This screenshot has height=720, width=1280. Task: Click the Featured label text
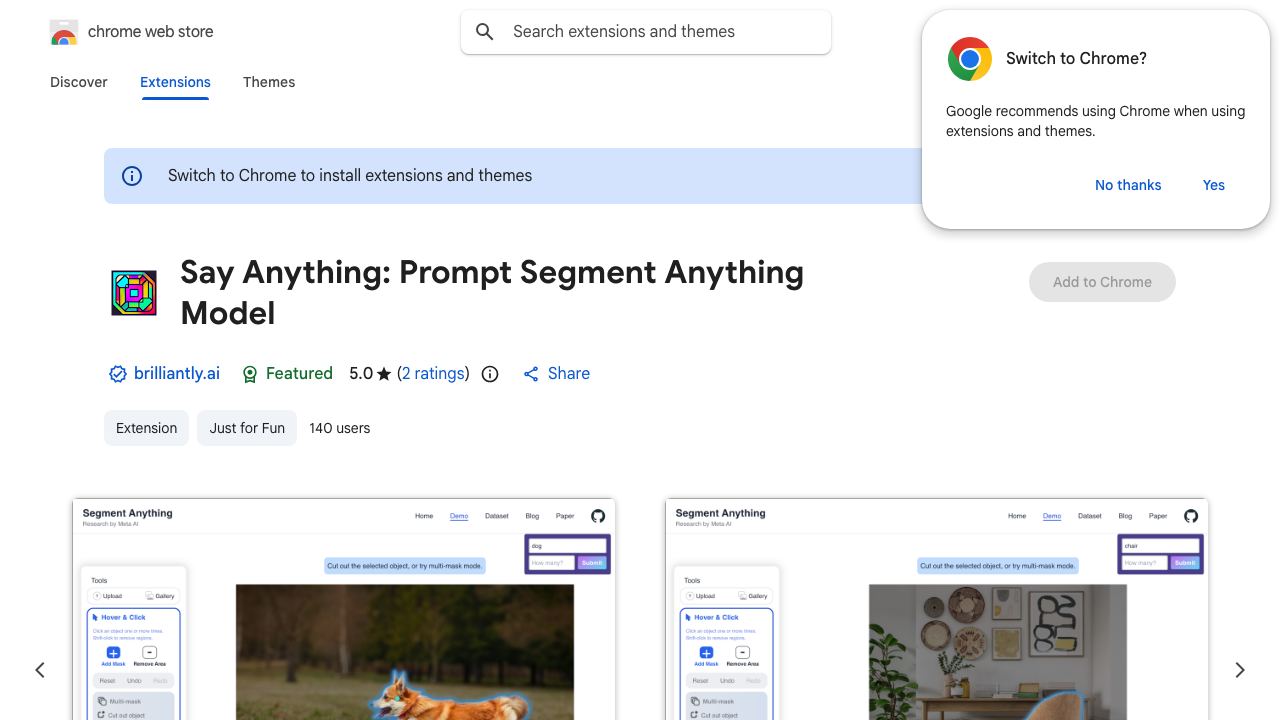click(299, 374)
